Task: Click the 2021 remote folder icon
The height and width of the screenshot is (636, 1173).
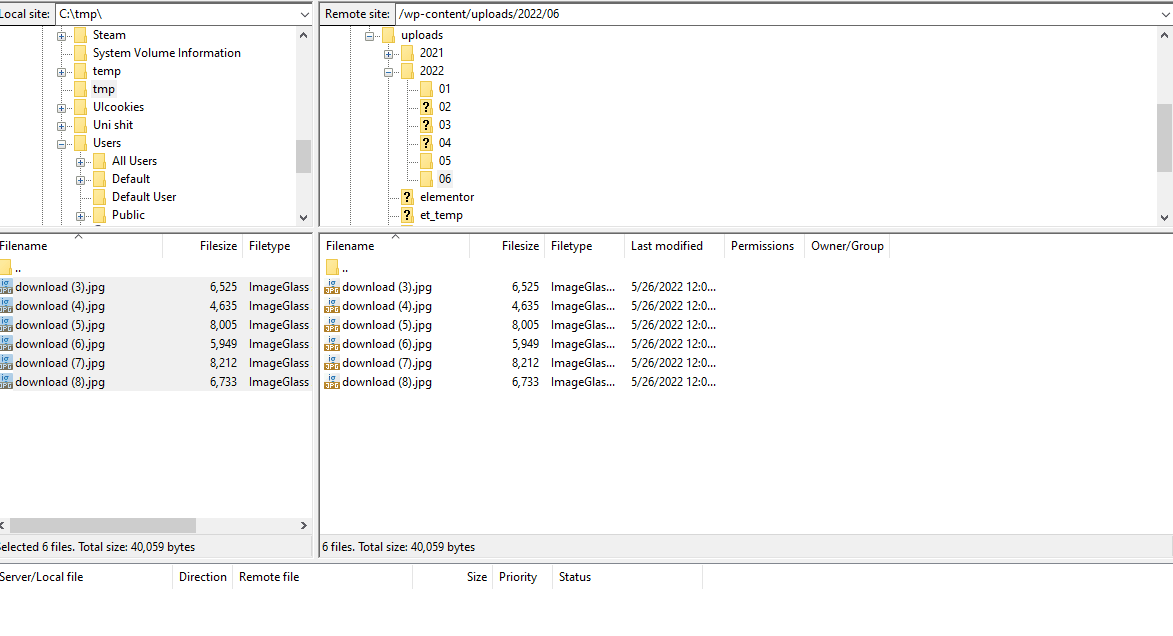Action: (408, 53)
